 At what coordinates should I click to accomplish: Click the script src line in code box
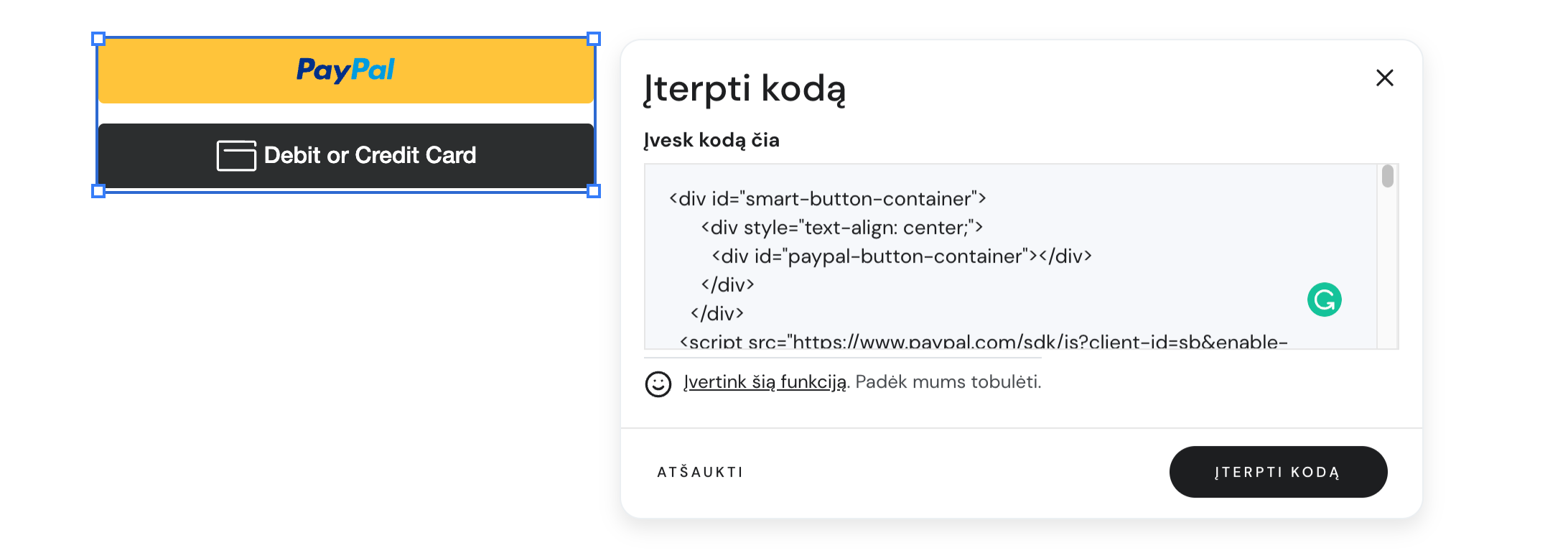point(983,341)
